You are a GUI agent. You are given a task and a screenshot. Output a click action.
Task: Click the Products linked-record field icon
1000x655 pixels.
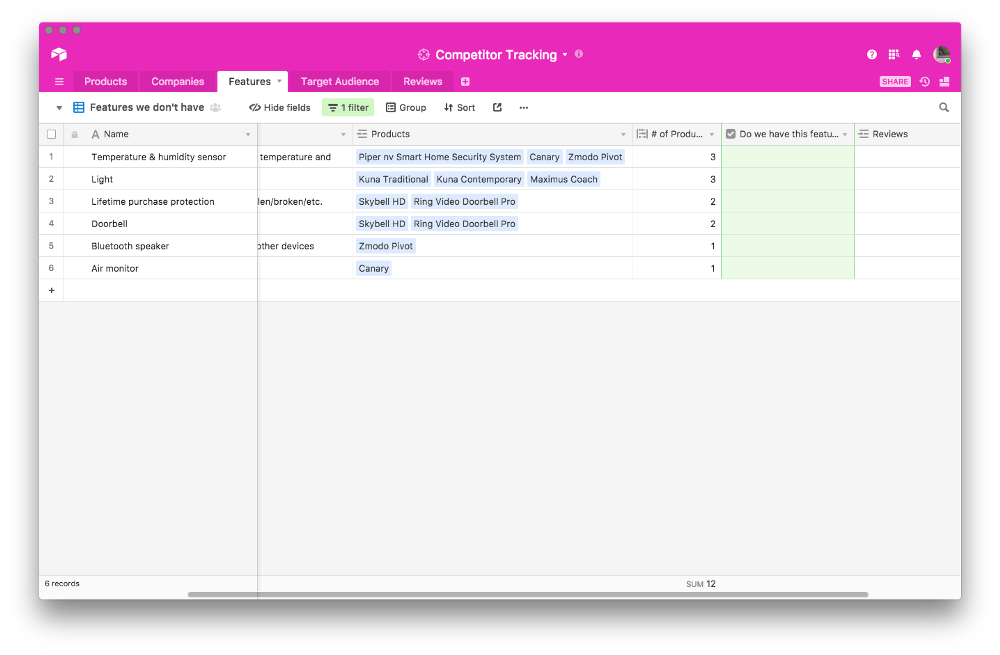pos(362,134)
